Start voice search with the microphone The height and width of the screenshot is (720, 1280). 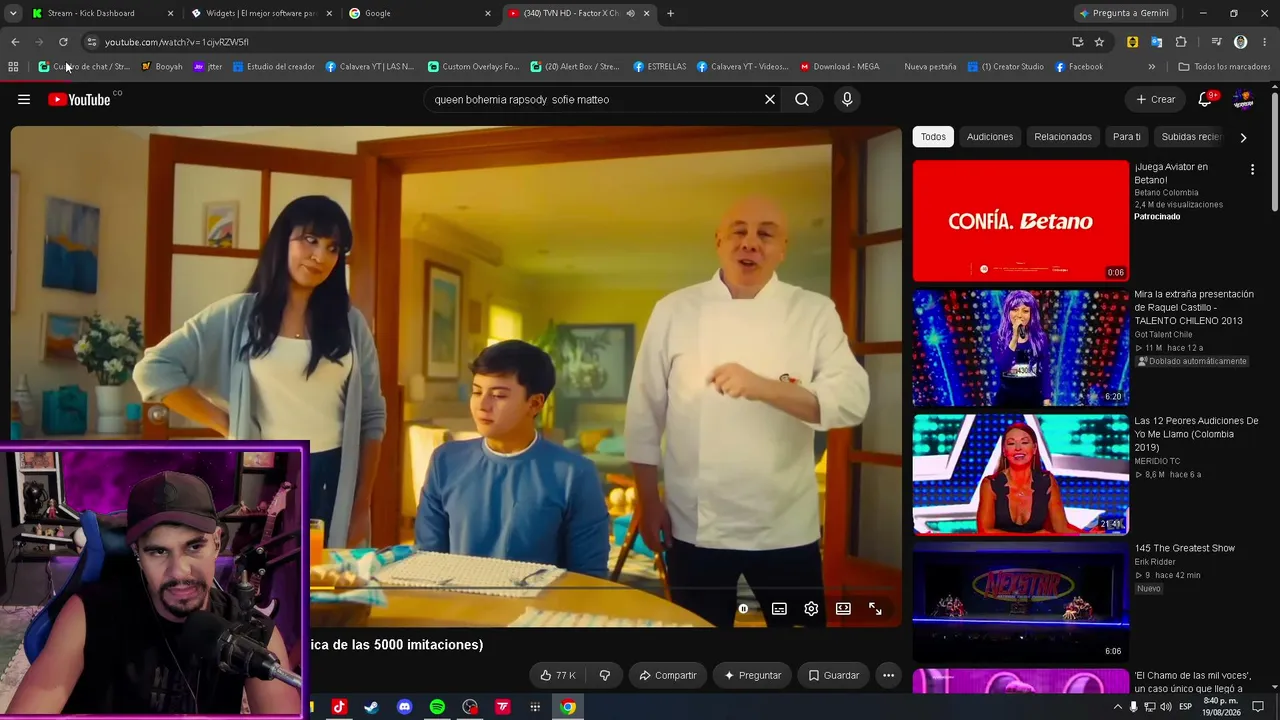[x=847, y=99]
